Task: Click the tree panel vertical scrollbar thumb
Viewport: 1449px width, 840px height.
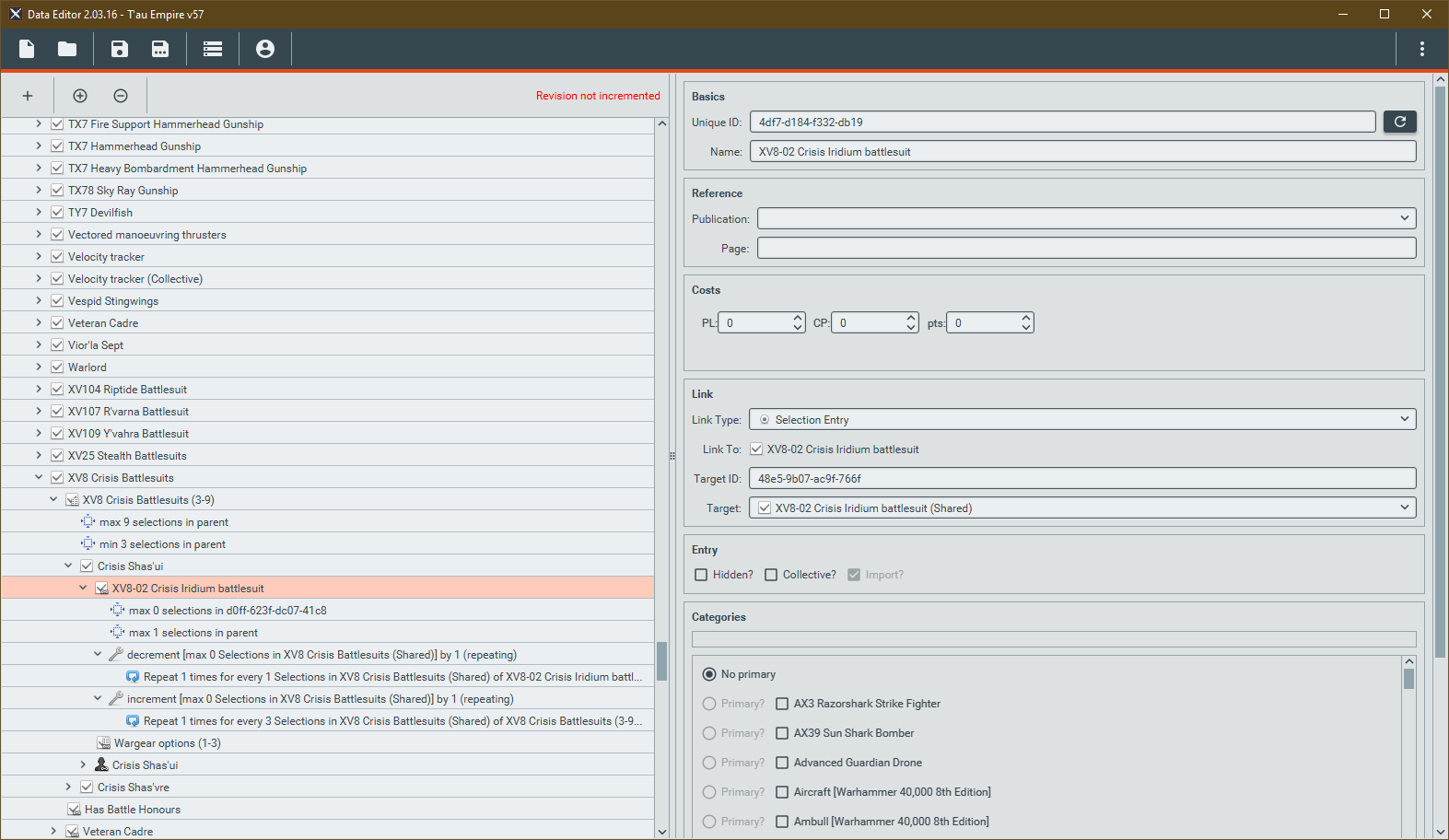Action: coord(661,661)
